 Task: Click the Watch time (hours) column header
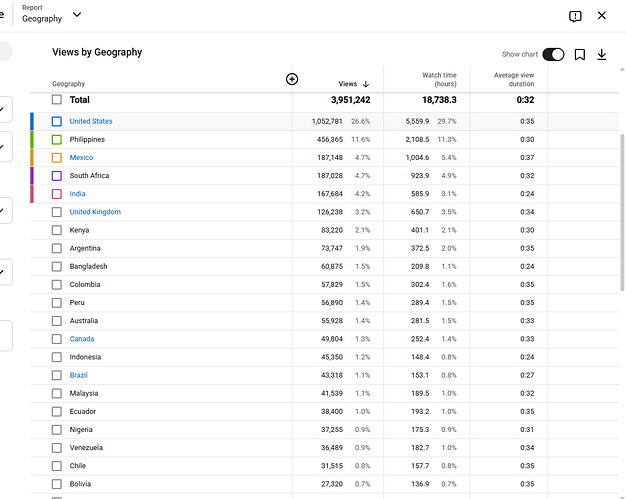tap(439, 79)
